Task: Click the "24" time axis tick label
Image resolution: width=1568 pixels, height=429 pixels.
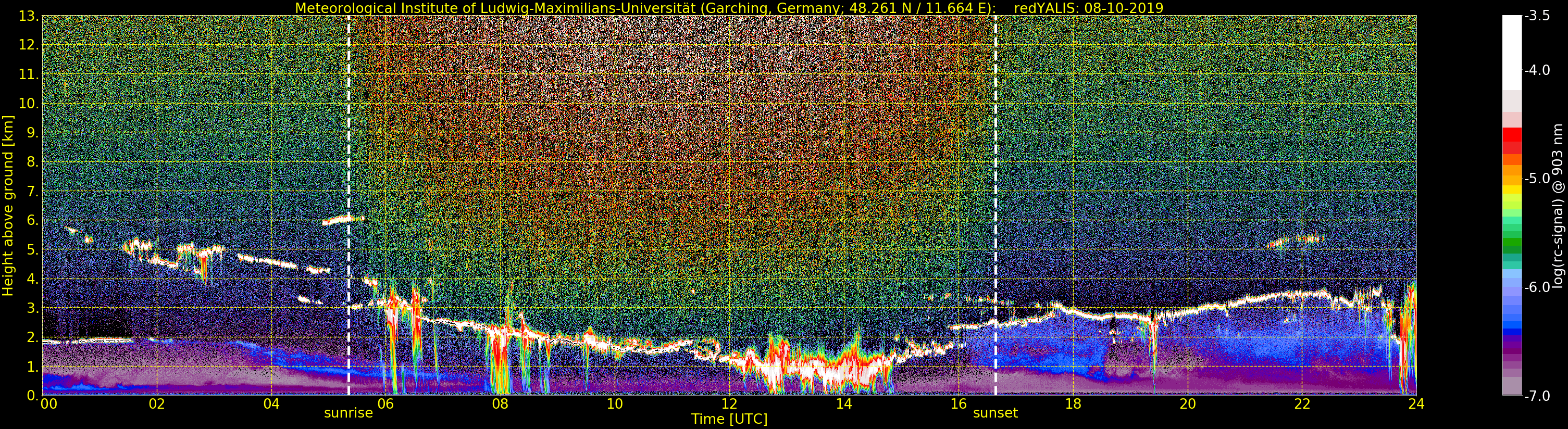Action: point(1416,403)
